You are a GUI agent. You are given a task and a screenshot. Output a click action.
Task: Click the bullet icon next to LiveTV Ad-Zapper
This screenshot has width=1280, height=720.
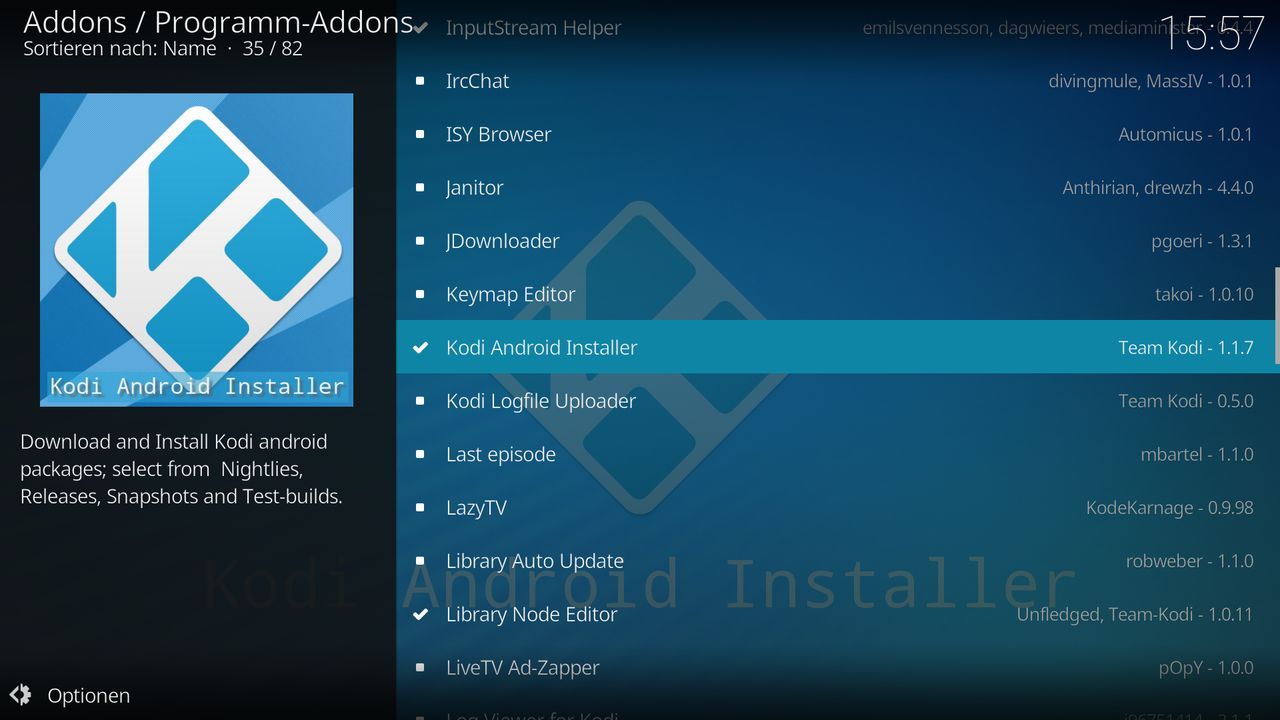pyautogui.click(x=420, y=667)
